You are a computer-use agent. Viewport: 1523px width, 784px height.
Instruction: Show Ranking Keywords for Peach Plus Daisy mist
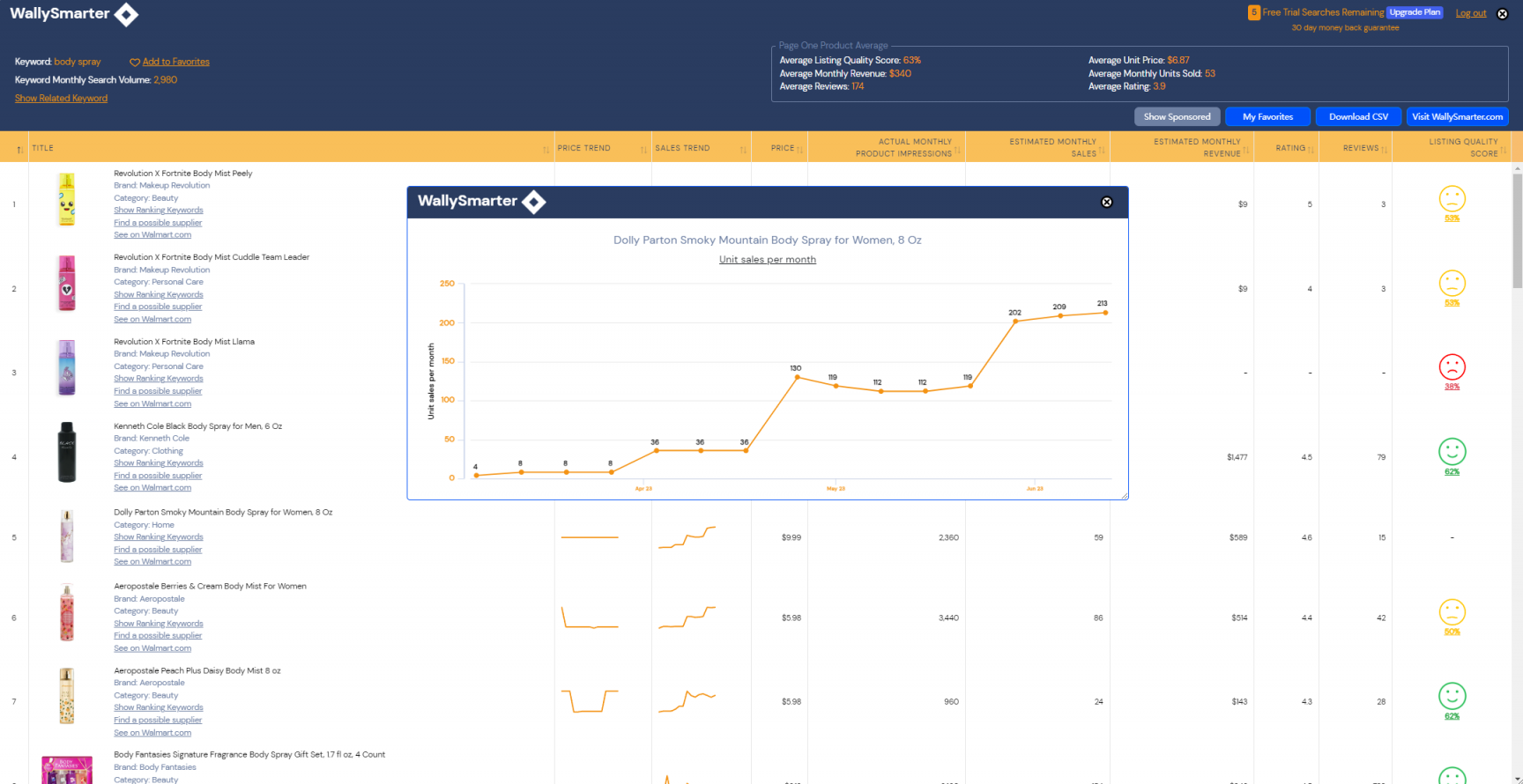pyautogui.click(x=158, y=707)
